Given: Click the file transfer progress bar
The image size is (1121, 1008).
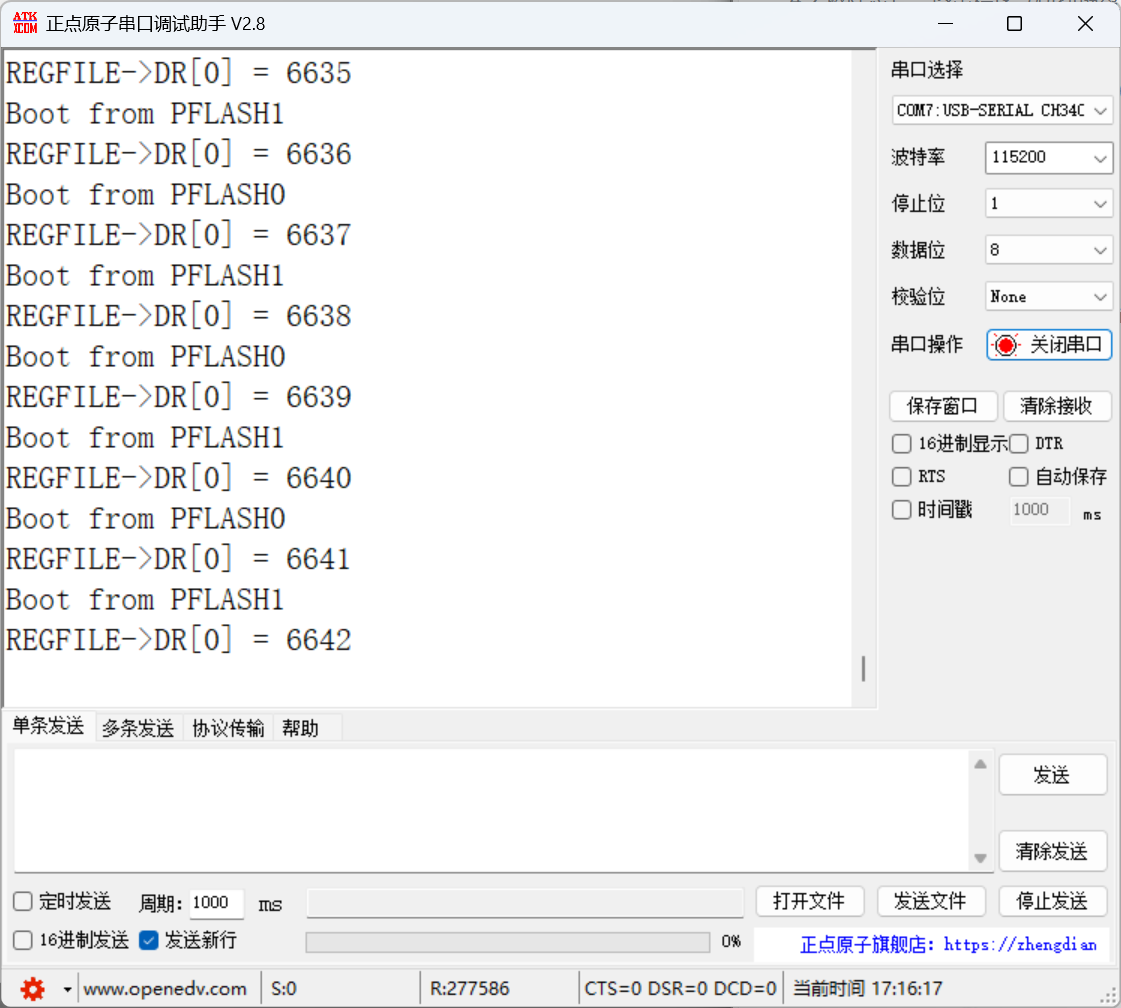Looking at the screenshot, I should point(508,942).
